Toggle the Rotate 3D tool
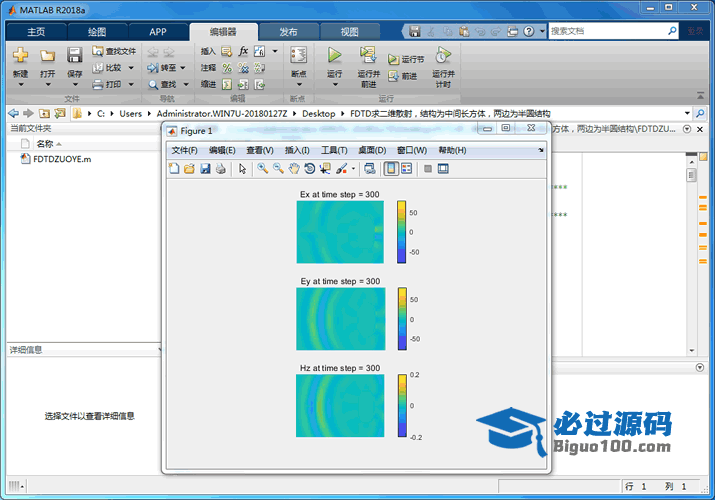The height and width of the screenshot is (500, 715). (x=309, y=169)
